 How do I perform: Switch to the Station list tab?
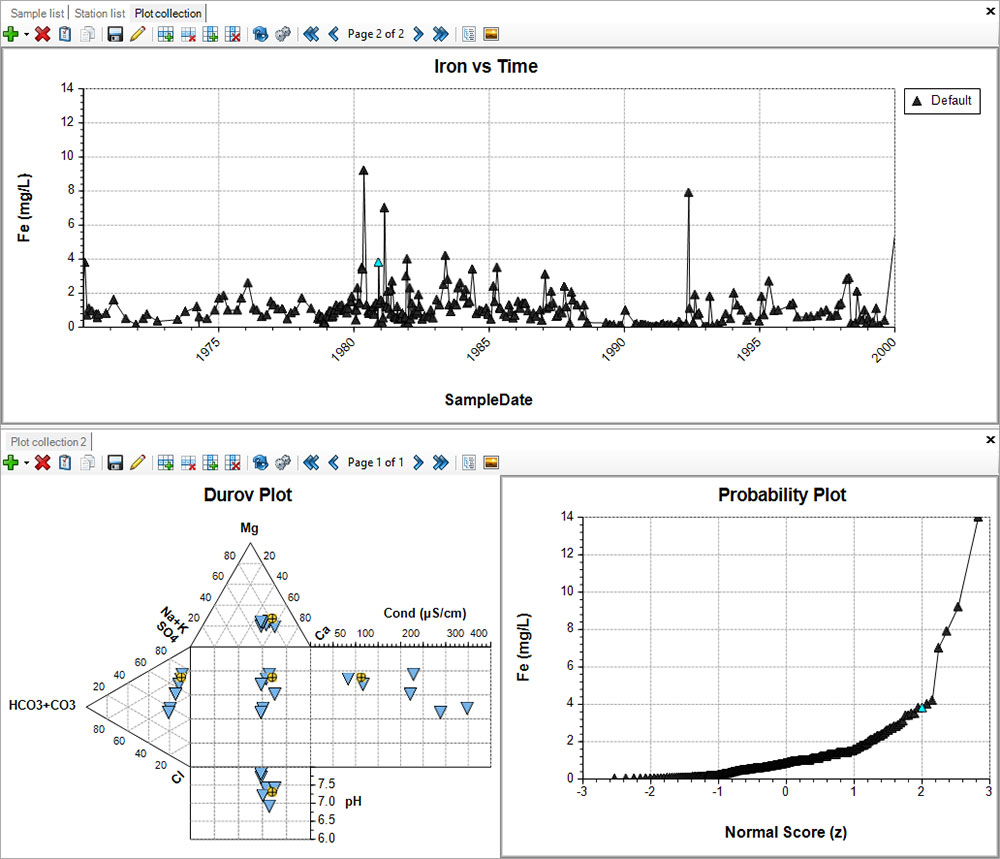tap(100, 13)
